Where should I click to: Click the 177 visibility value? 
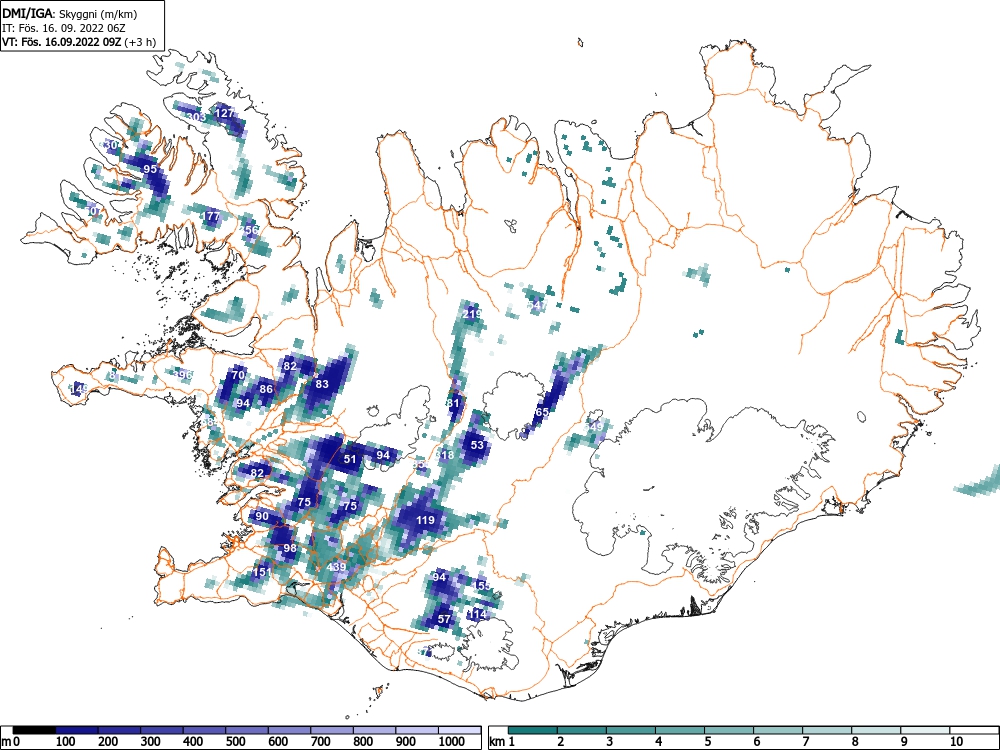point(212,216)
